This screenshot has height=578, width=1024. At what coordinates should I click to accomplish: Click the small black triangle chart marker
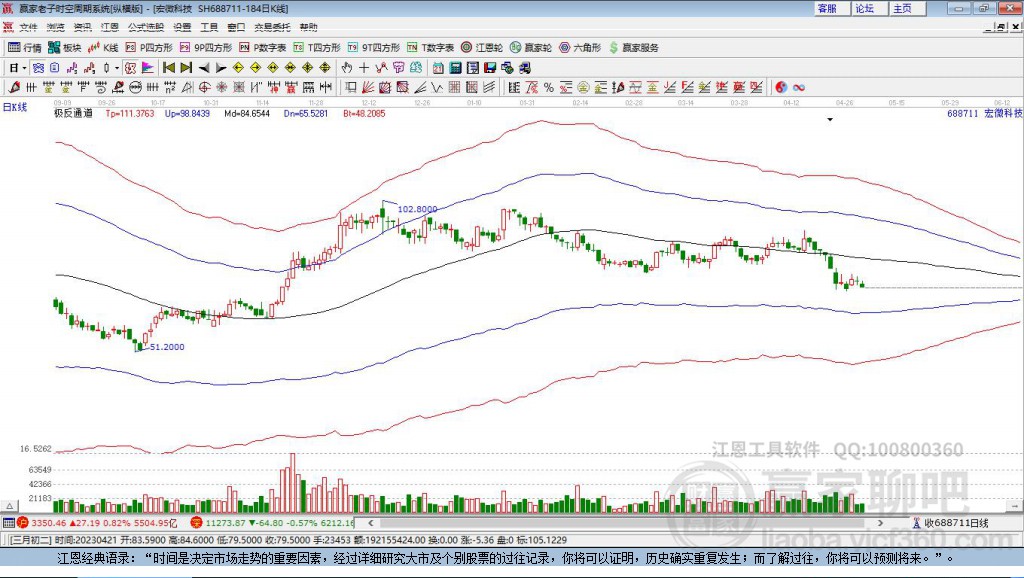(x=830, y=120)
